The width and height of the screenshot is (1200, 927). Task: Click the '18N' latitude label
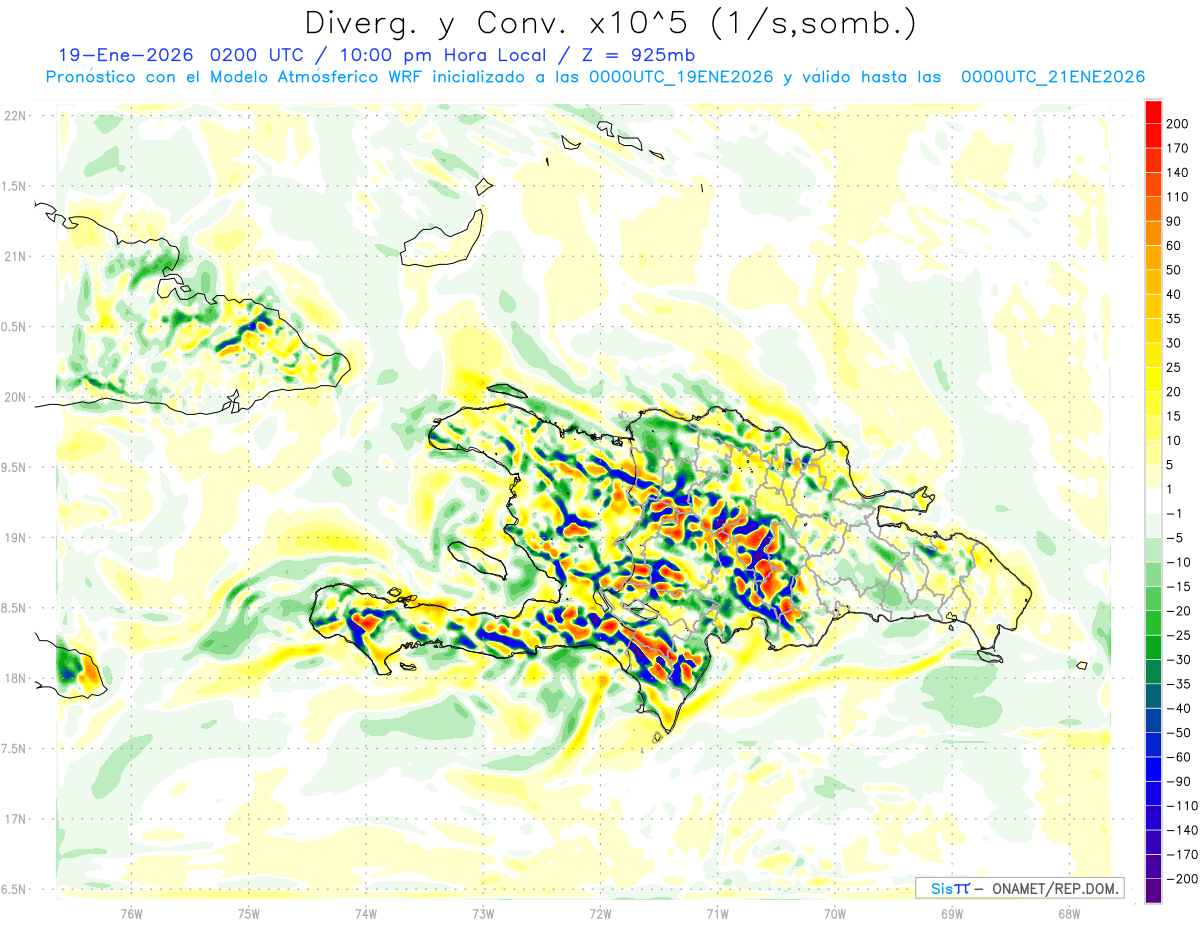click(x=15, y=678)
